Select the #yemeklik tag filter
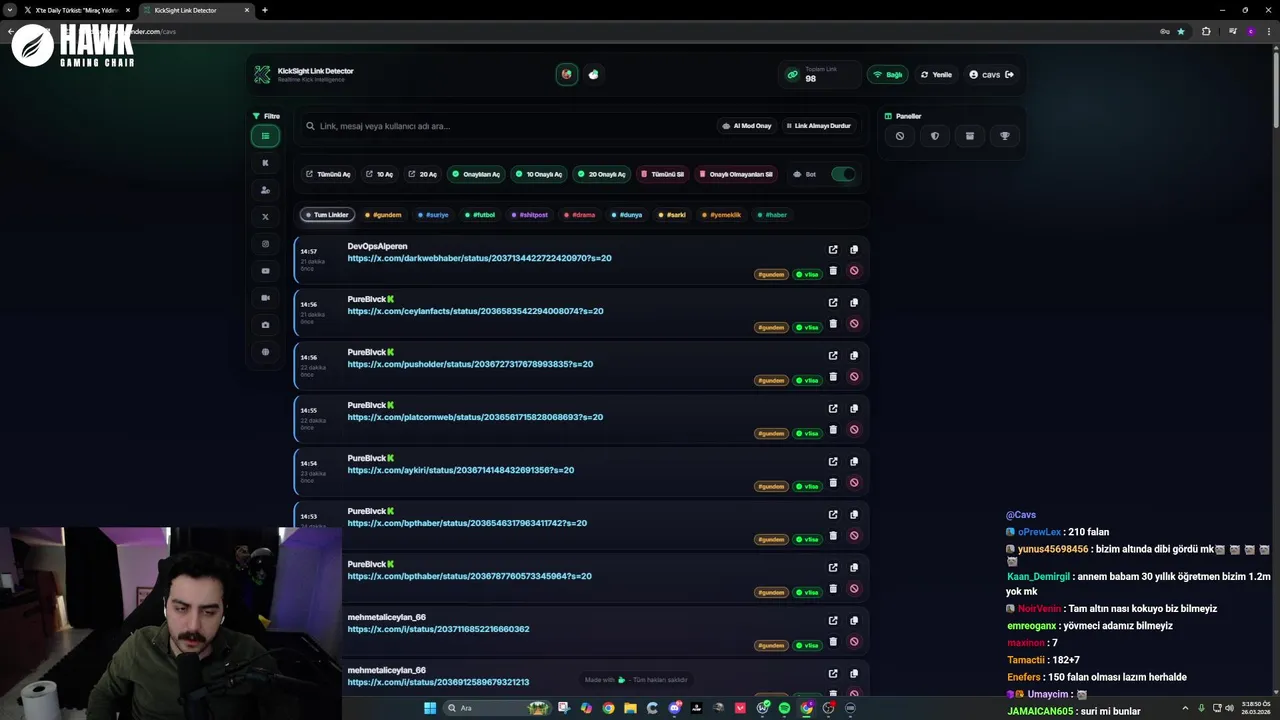The width and height of the screenshot is (1280, 720). (x=722, y=215)
